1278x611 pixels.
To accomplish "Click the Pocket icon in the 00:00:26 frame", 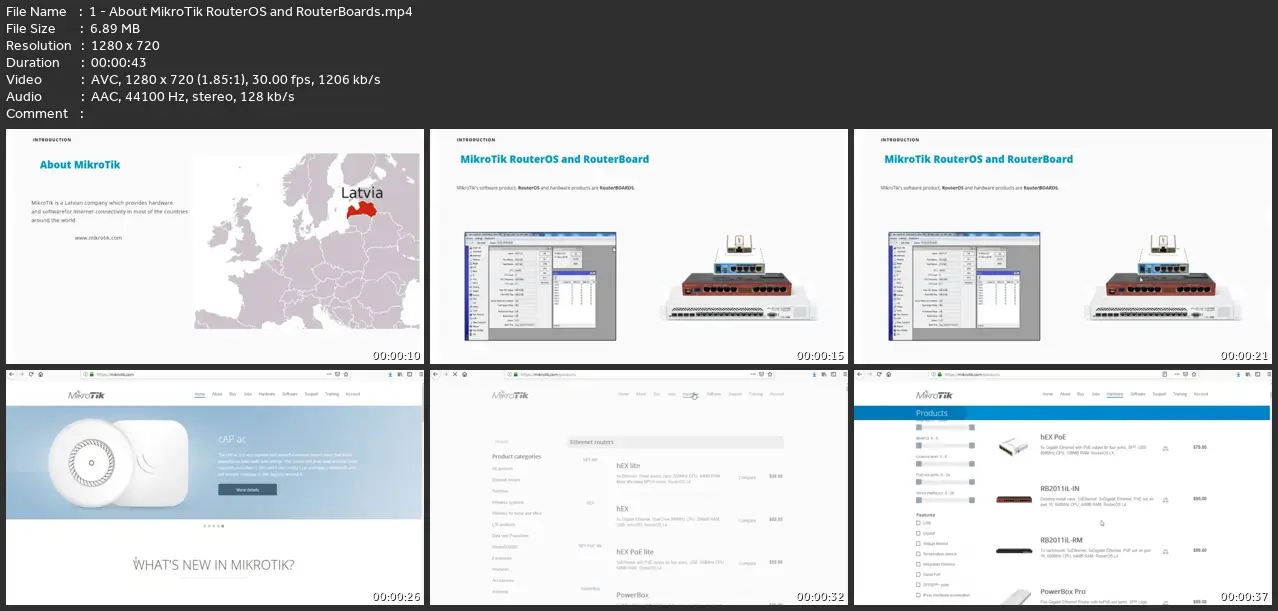I will (x=338, y=374).
